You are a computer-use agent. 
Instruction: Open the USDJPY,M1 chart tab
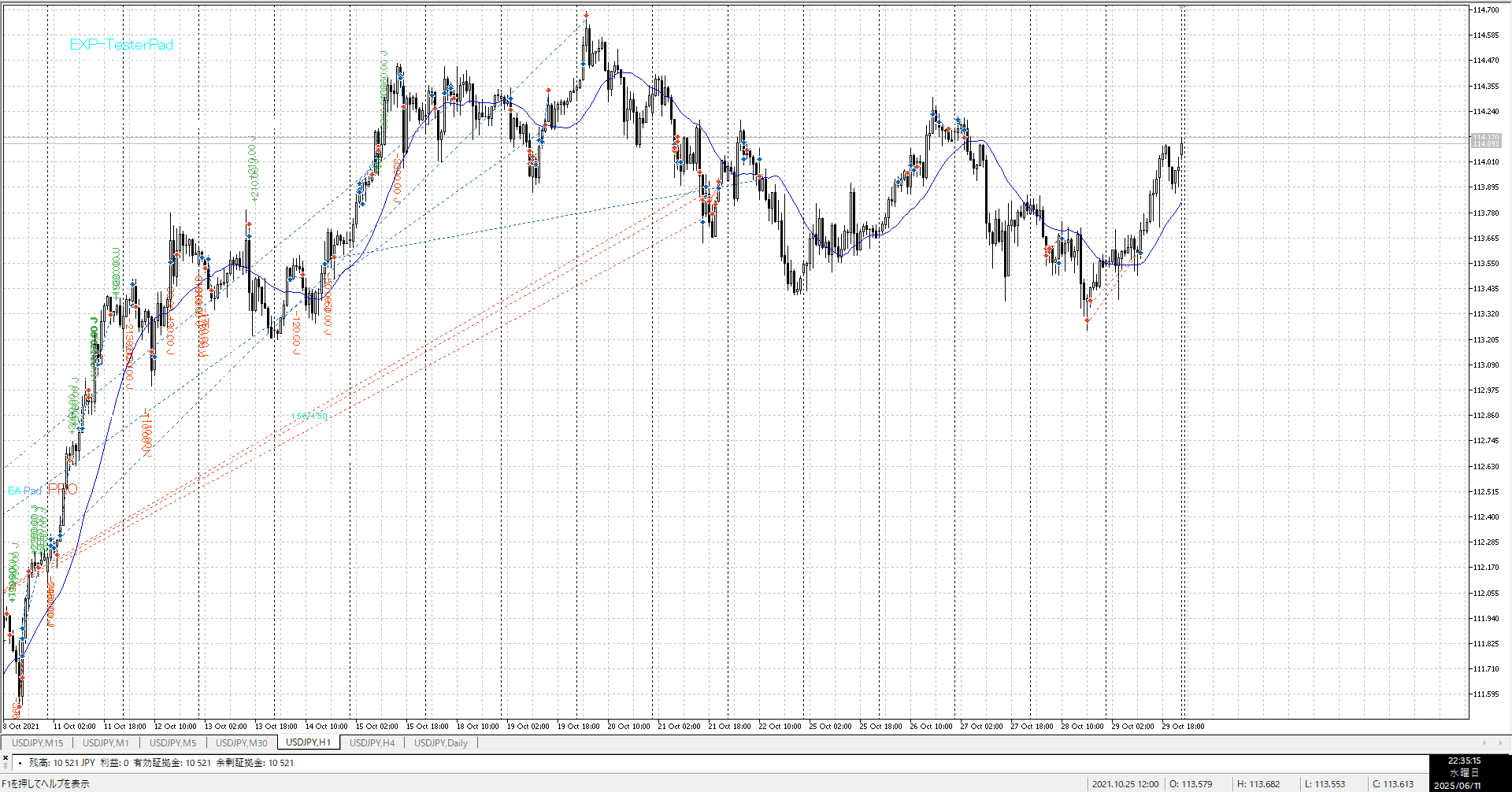tap(106, 742)
